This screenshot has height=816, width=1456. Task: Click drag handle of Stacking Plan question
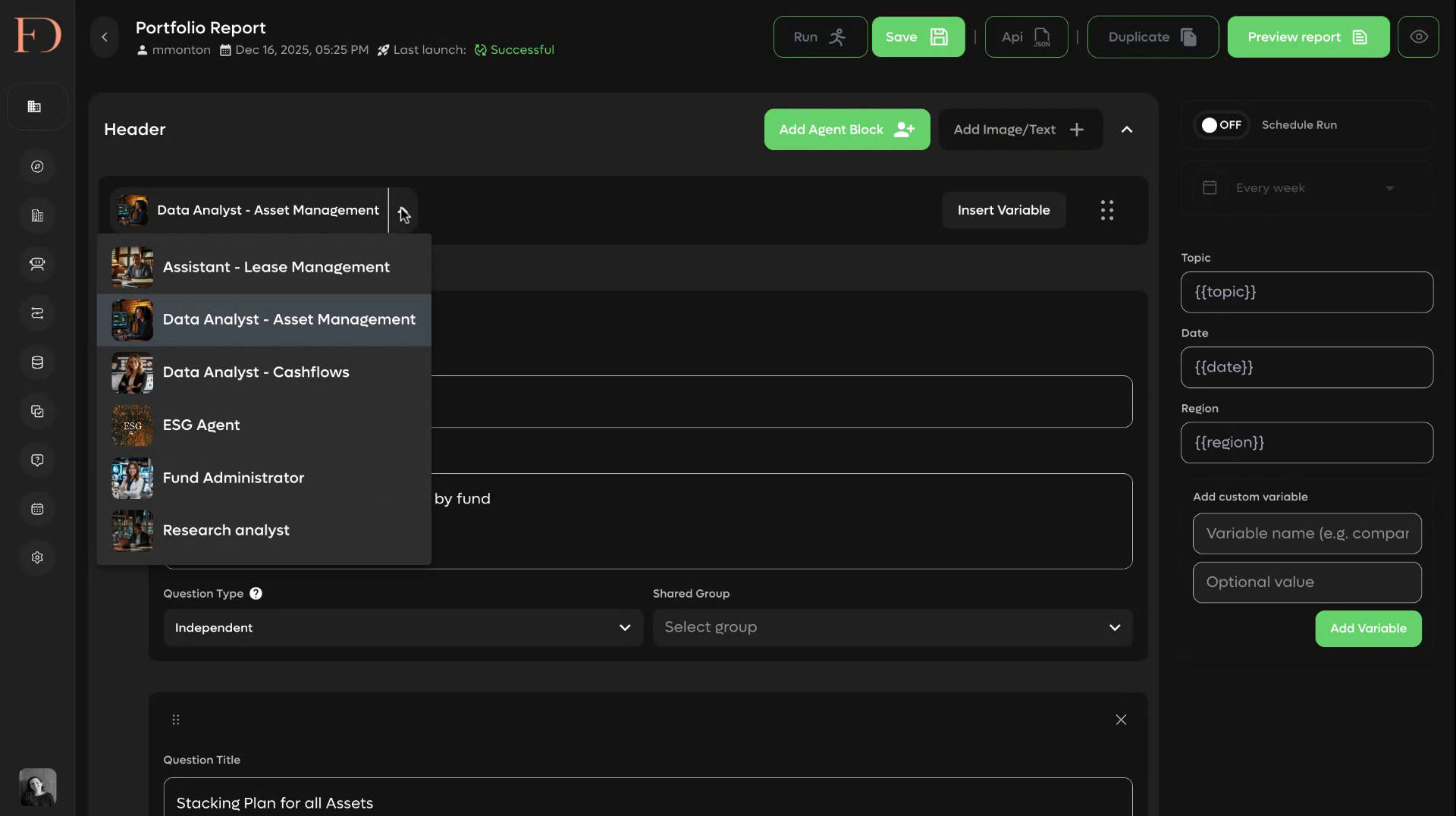point(176,720)
